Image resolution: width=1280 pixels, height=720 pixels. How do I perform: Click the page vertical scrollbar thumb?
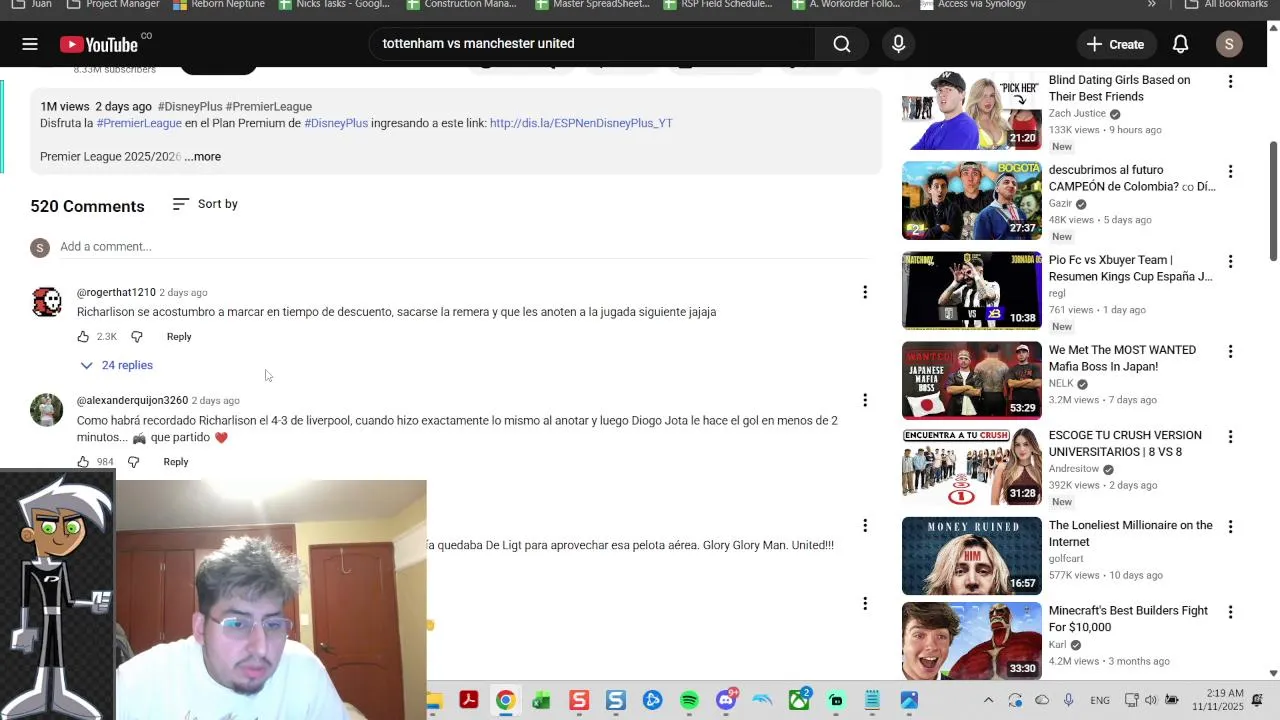click(x=1273, y=200)
